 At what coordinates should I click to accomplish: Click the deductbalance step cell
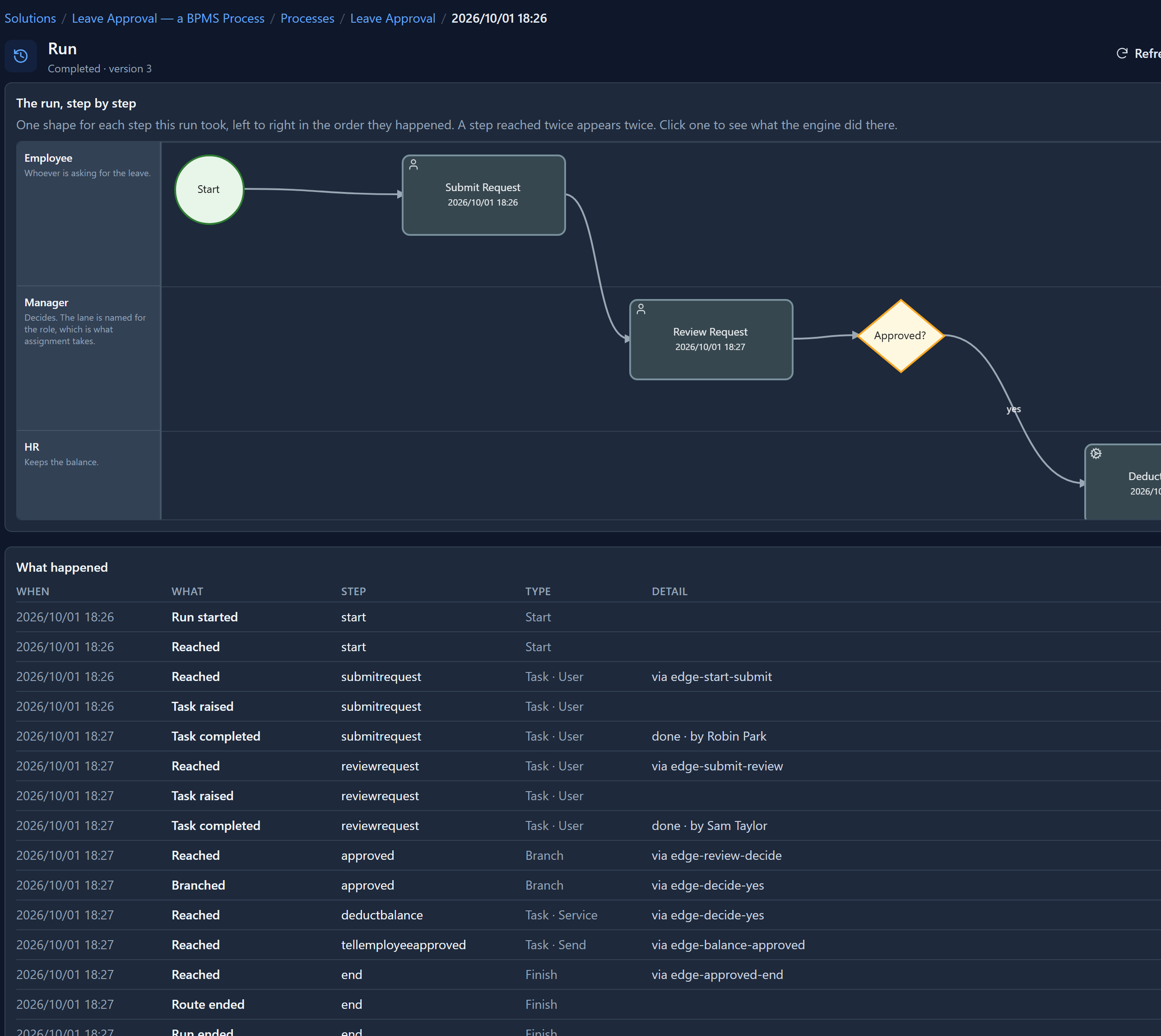click(x=382, y=916)
